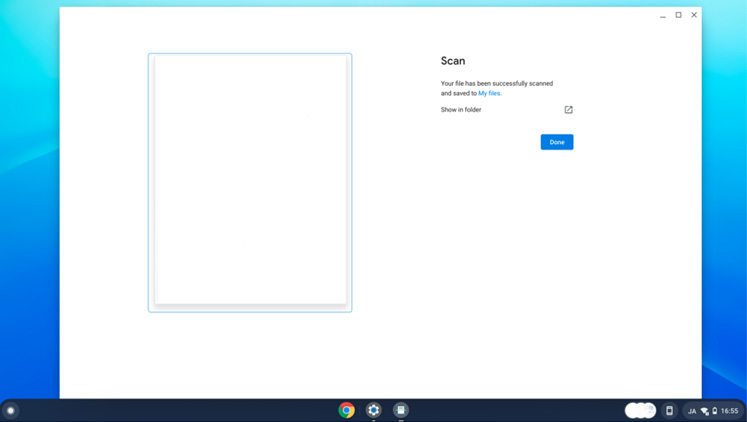Open the holding space pill in shelf
Image resolution: width=747 pixels, height=422 pixels.
pyautogui.click(x=640, y=410)
